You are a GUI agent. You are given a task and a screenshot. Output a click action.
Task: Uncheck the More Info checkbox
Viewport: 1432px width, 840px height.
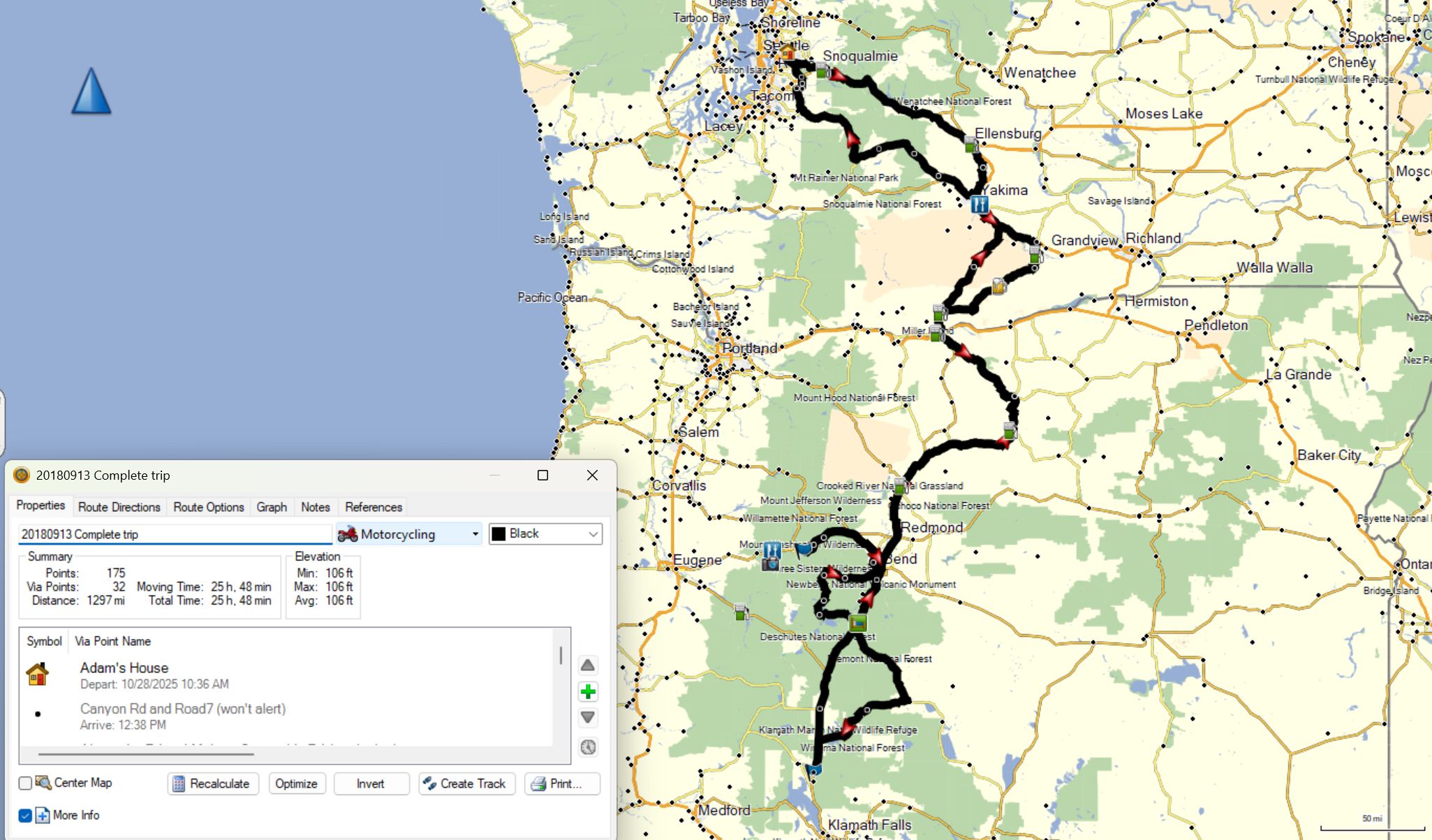click(25, 815)
